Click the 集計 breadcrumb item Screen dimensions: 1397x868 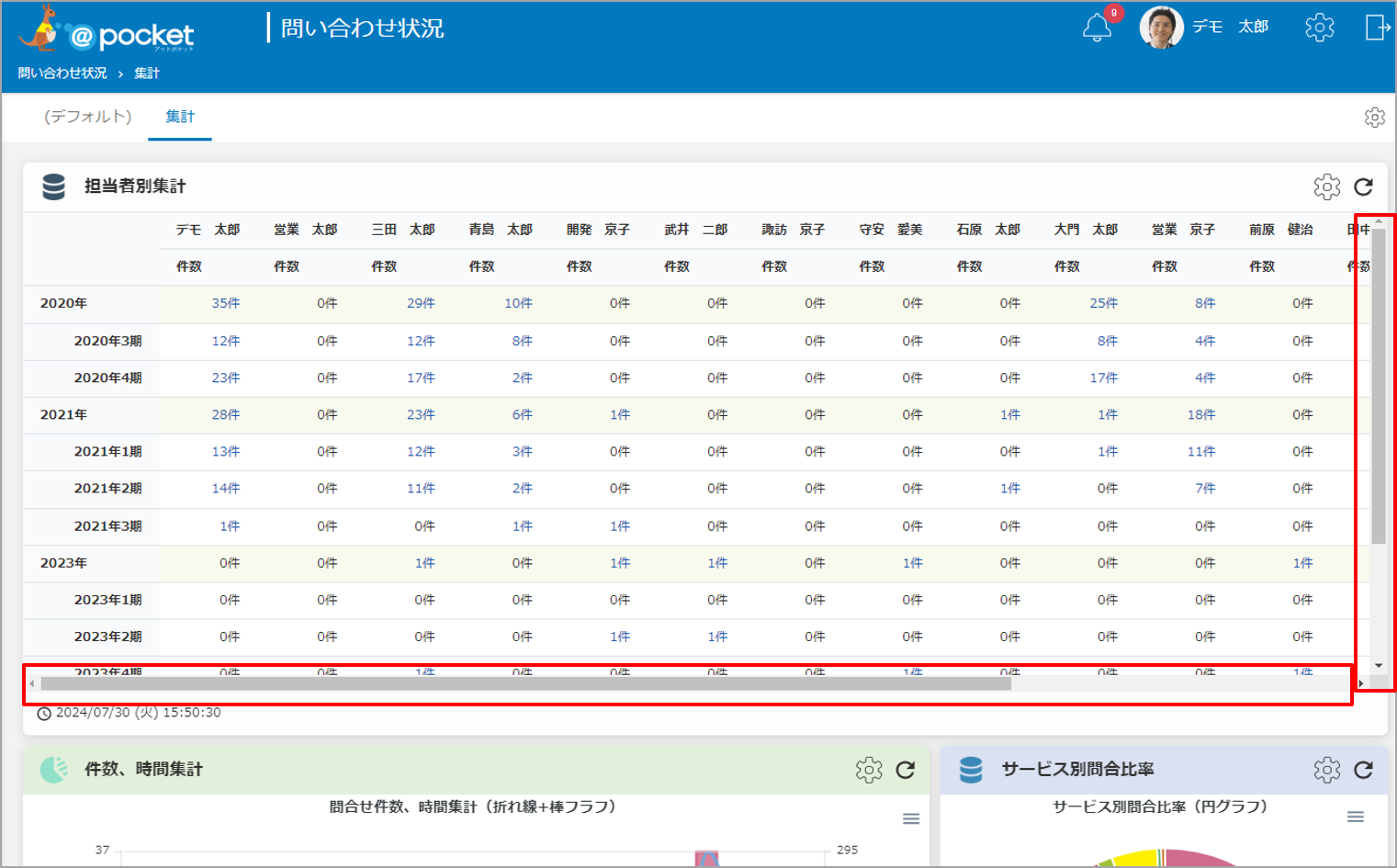click(x=147, y=73)
